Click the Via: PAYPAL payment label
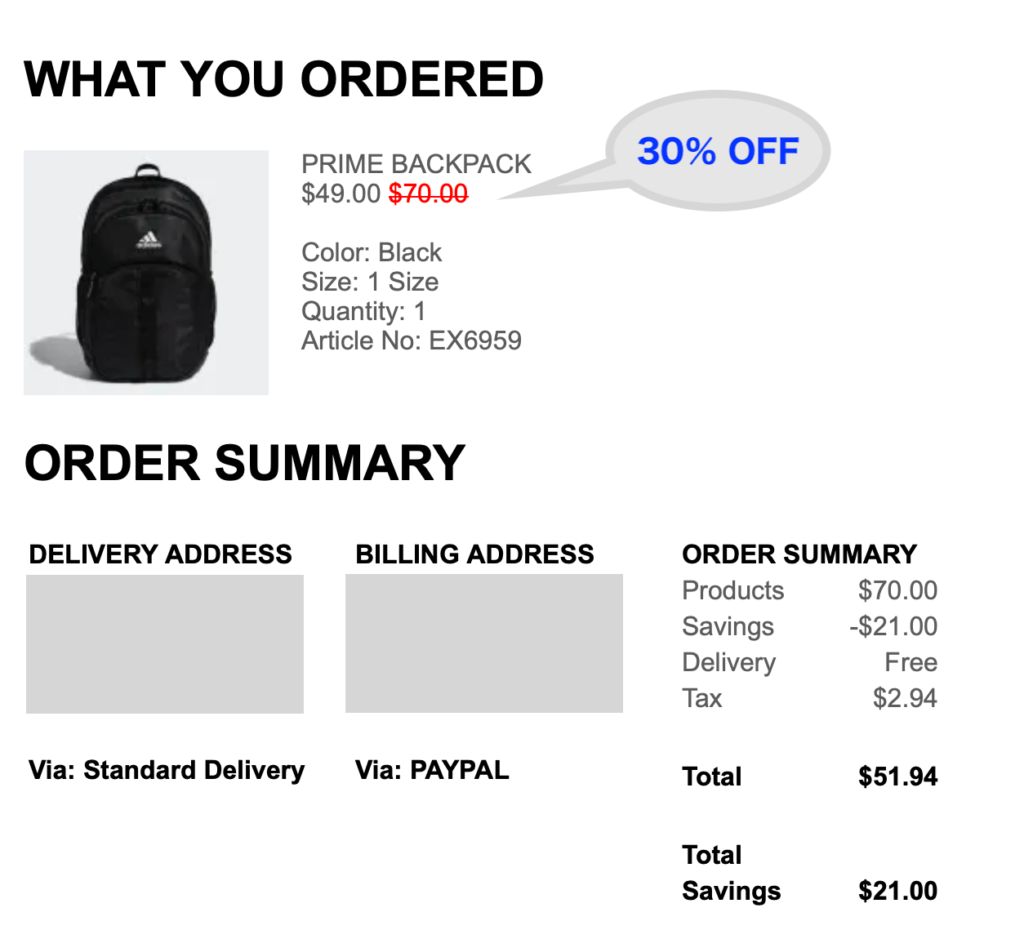Screen dimensions: 1024x939 coord(432,770)
